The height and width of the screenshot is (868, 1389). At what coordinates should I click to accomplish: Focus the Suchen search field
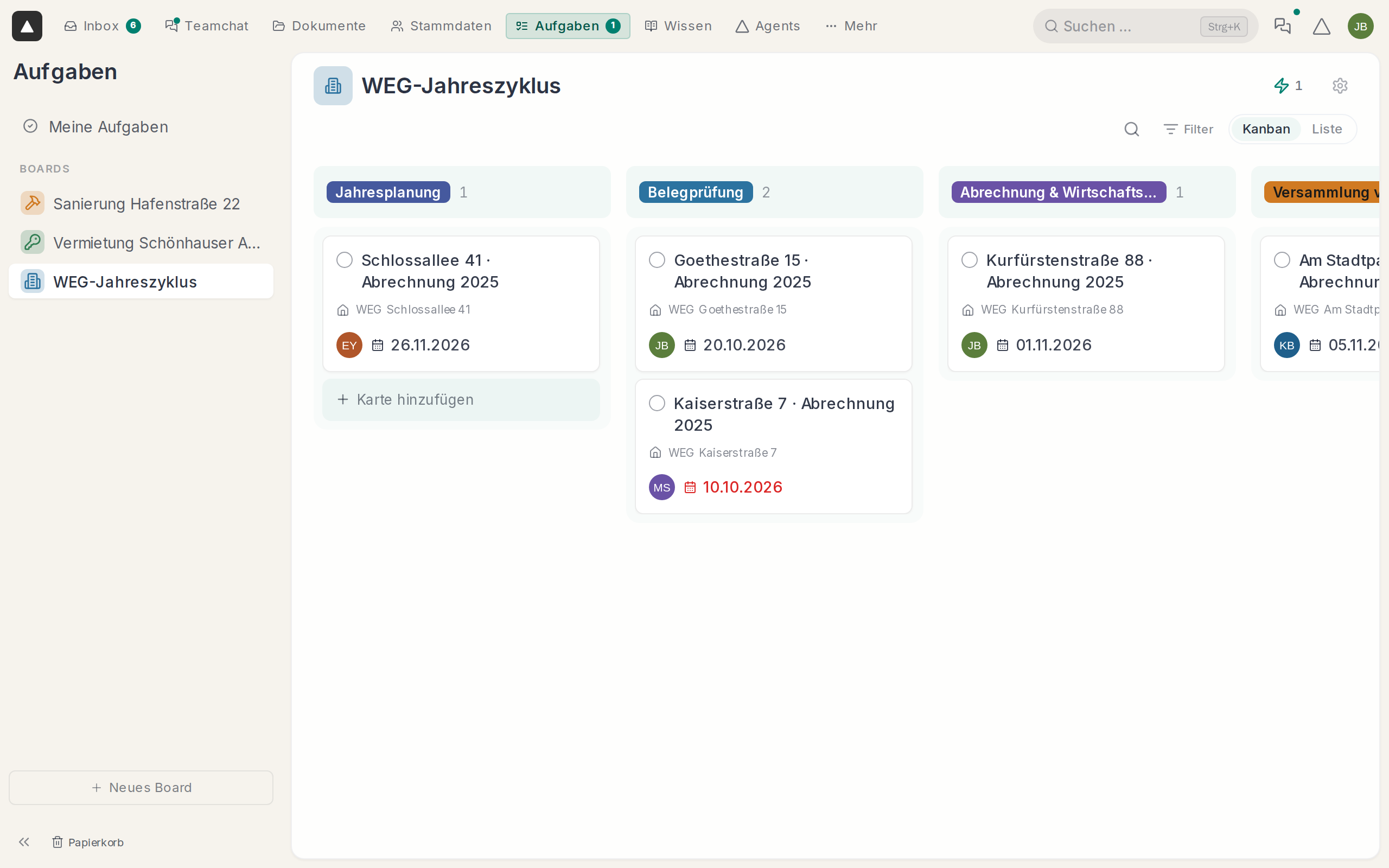(1145, 26)
